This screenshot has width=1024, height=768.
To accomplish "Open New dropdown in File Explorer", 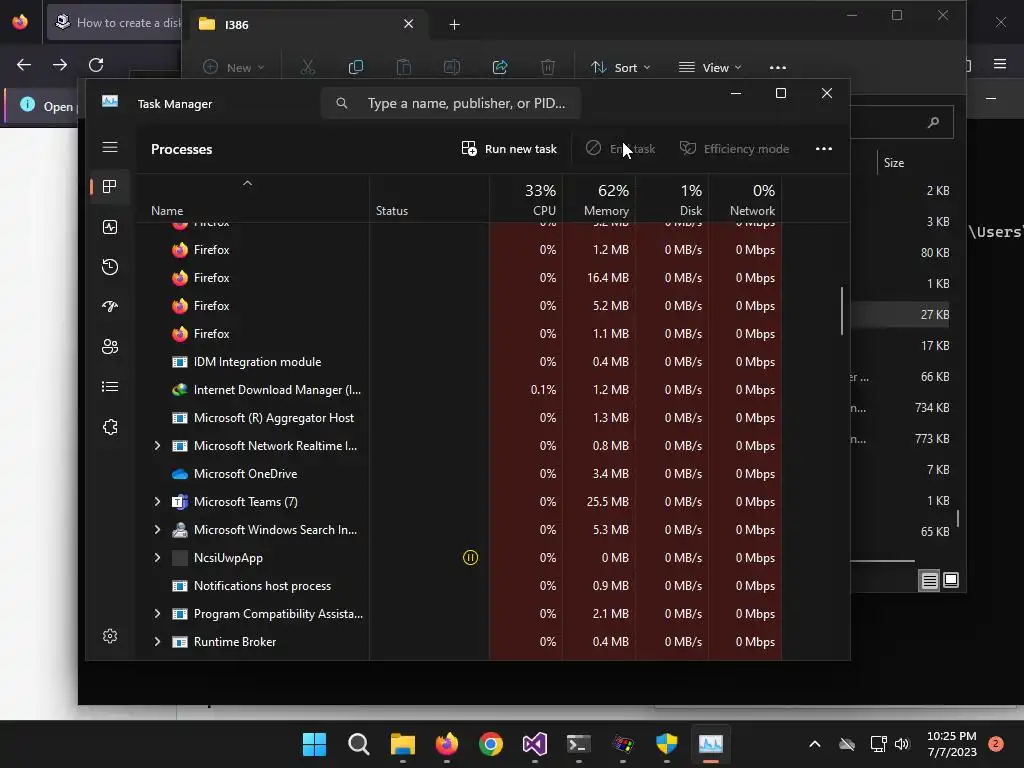I will tap(233, 67).
